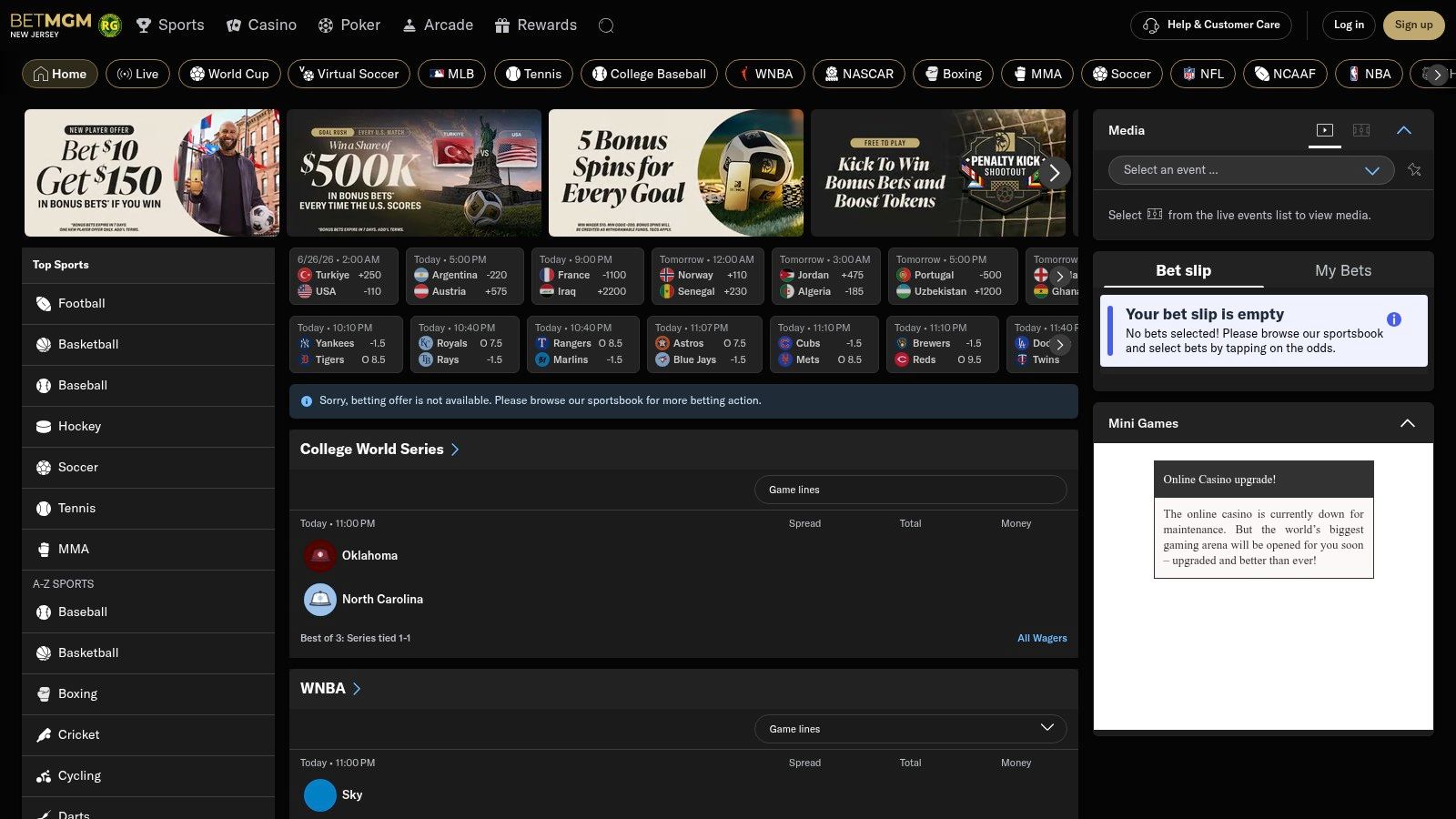Click Basketball icon in Top Sports

[43, 345]
